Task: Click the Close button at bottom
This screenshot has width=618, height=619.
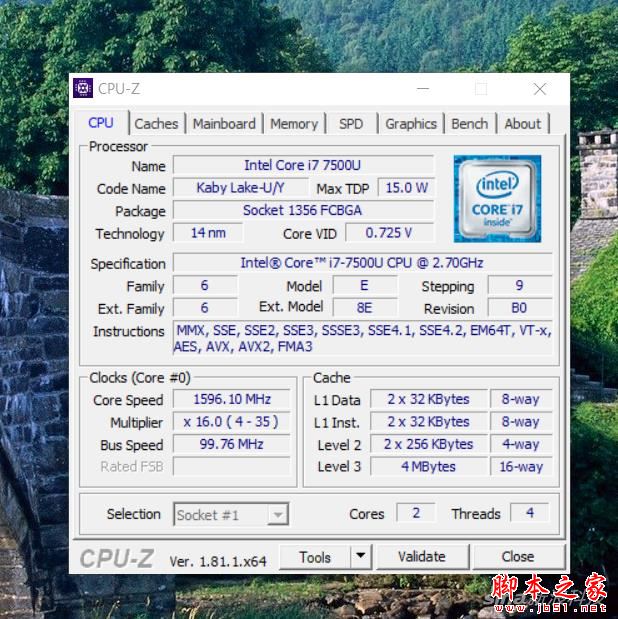Action: pos(518,557)
